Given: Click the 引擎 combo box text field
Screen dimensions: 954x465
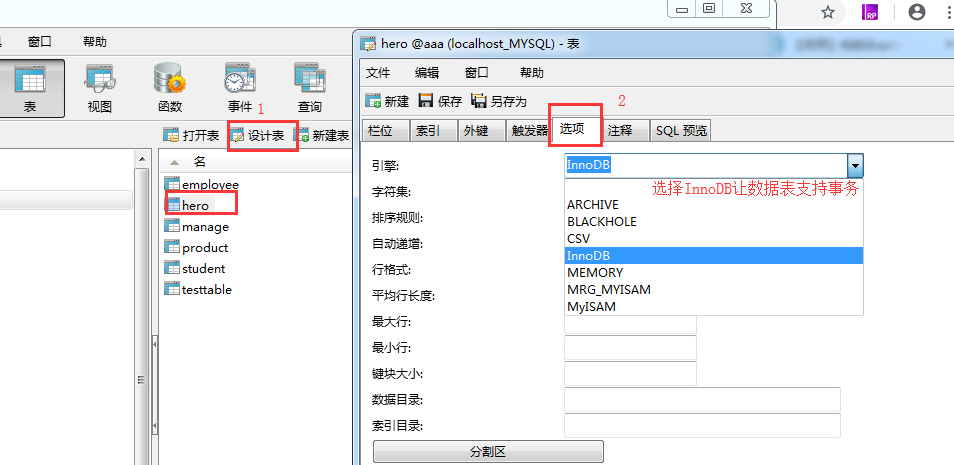Looking at the screenshot, I should 706,166.
